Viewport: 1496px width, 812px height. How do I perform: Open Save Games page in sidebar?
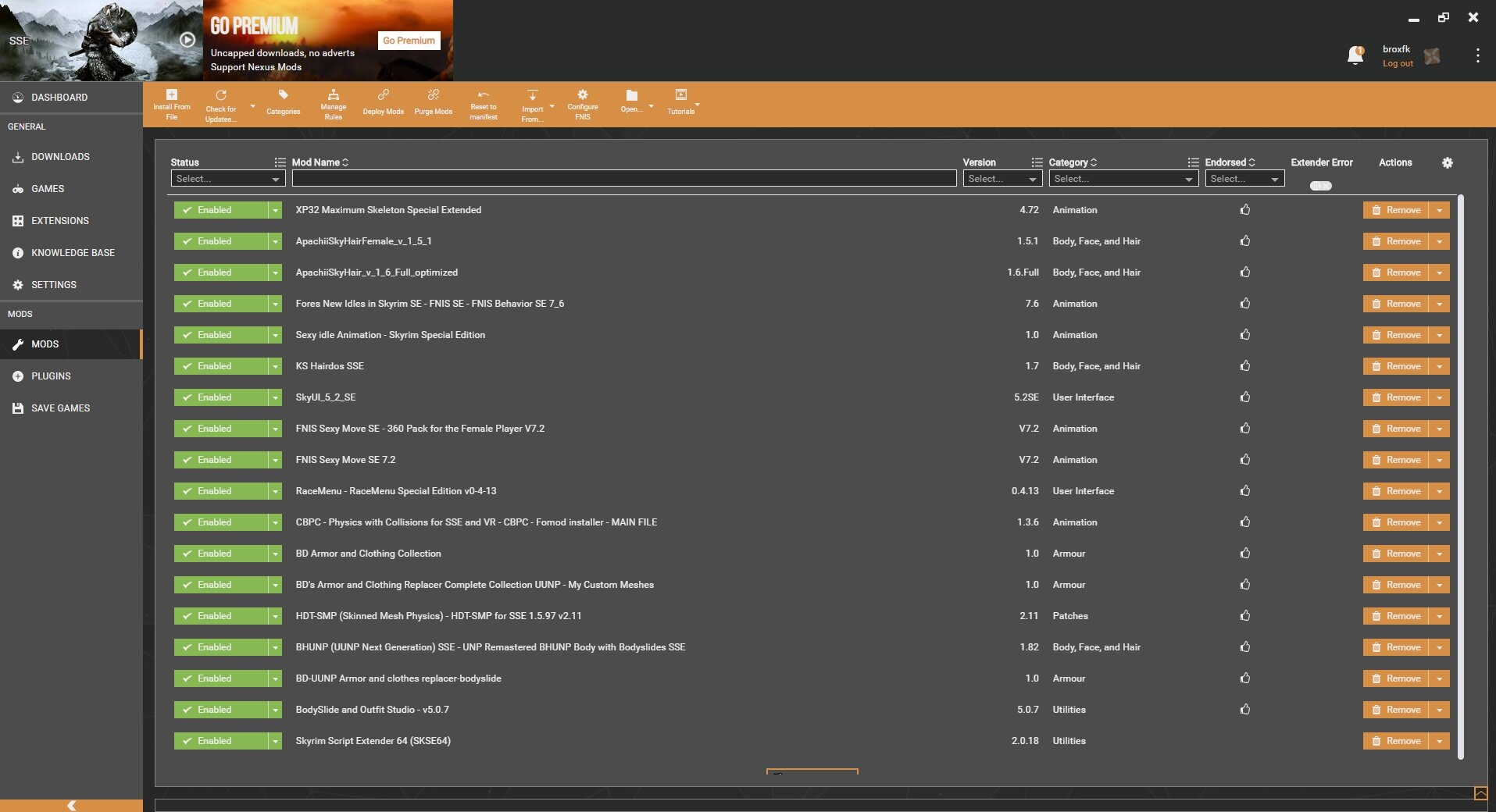point(71,408)
